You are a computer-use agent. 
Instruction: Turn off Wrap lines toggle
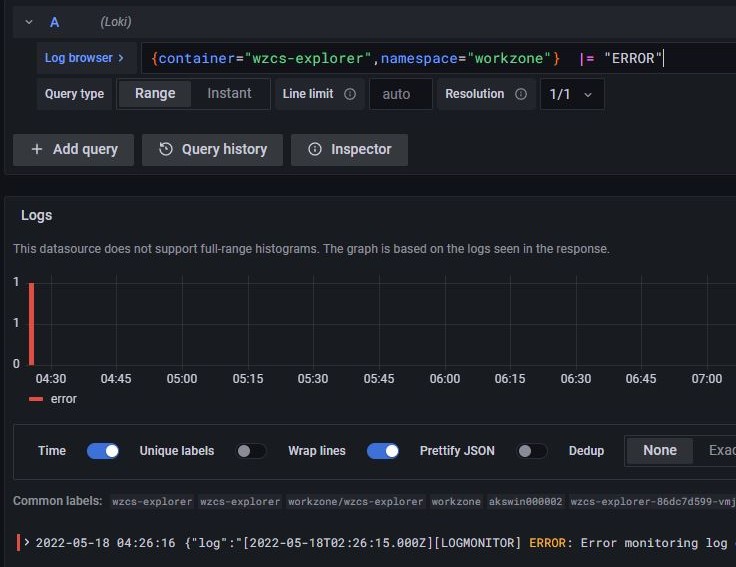point(383,451)
